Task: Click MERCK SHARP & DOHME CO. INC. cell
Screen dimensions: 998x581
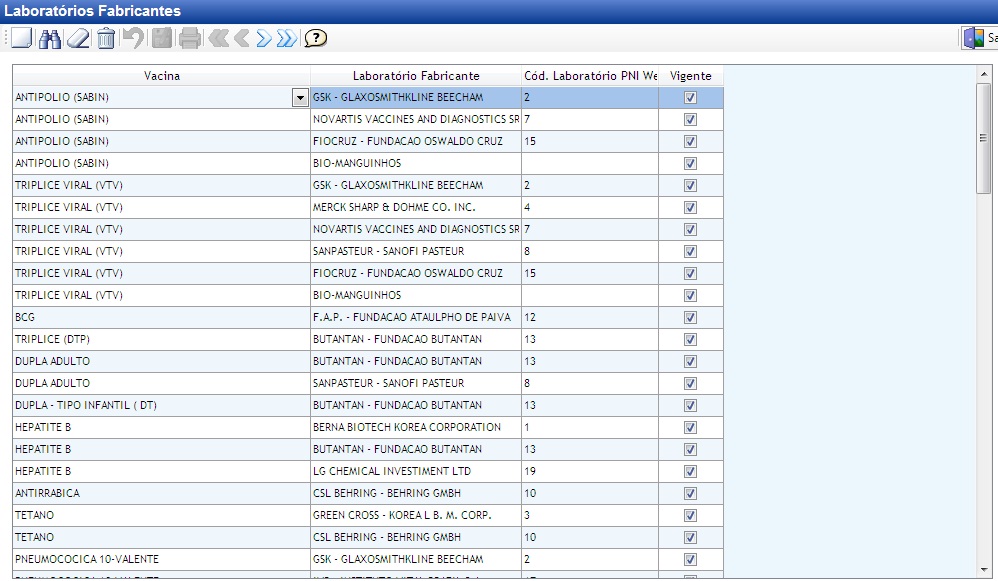Action: pos(416,207)
